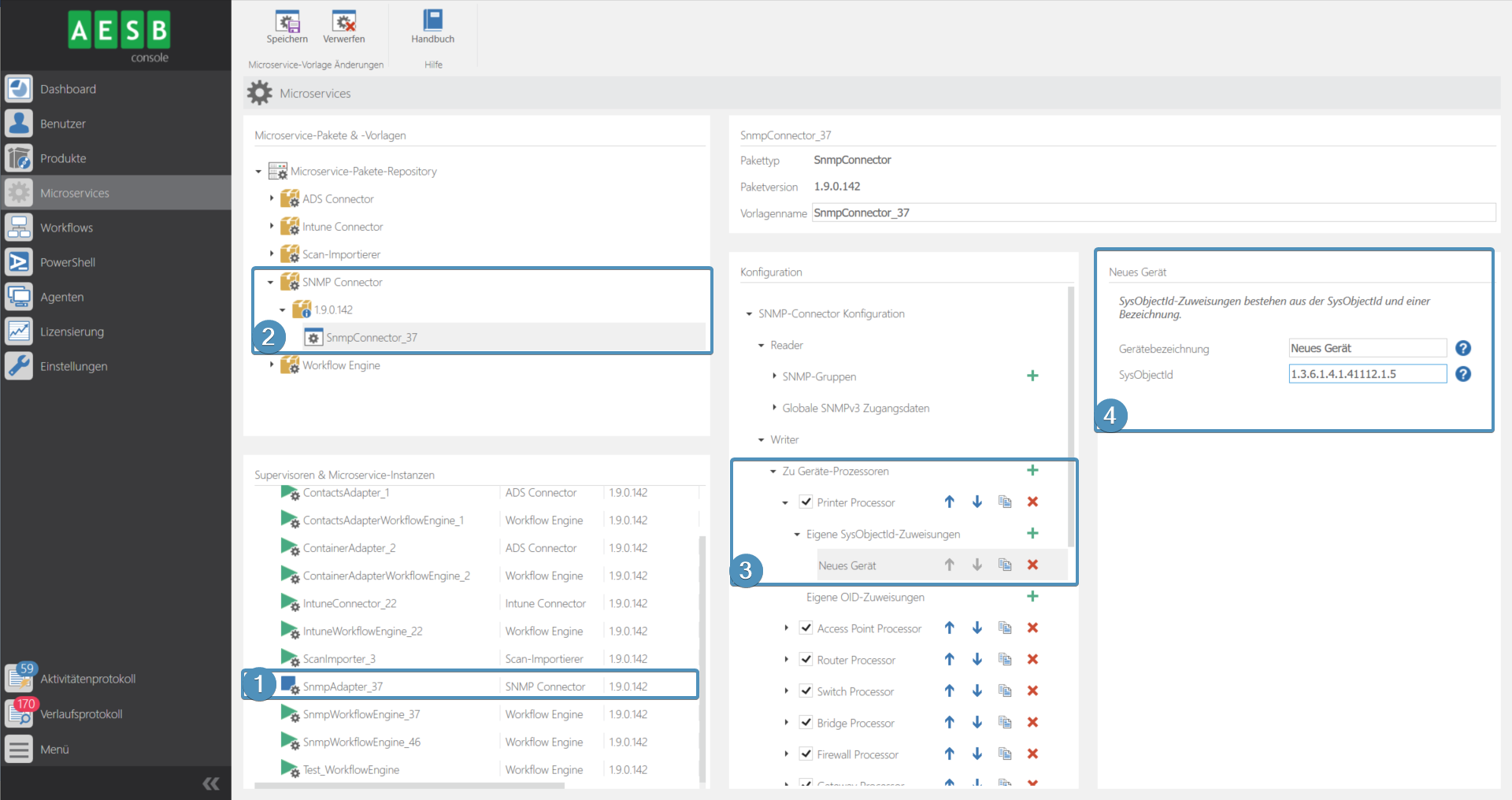Open PowerShell in the sidebar
This screenshot has width=1512, height=800.
pyautogui.click(x=116, y=262)
